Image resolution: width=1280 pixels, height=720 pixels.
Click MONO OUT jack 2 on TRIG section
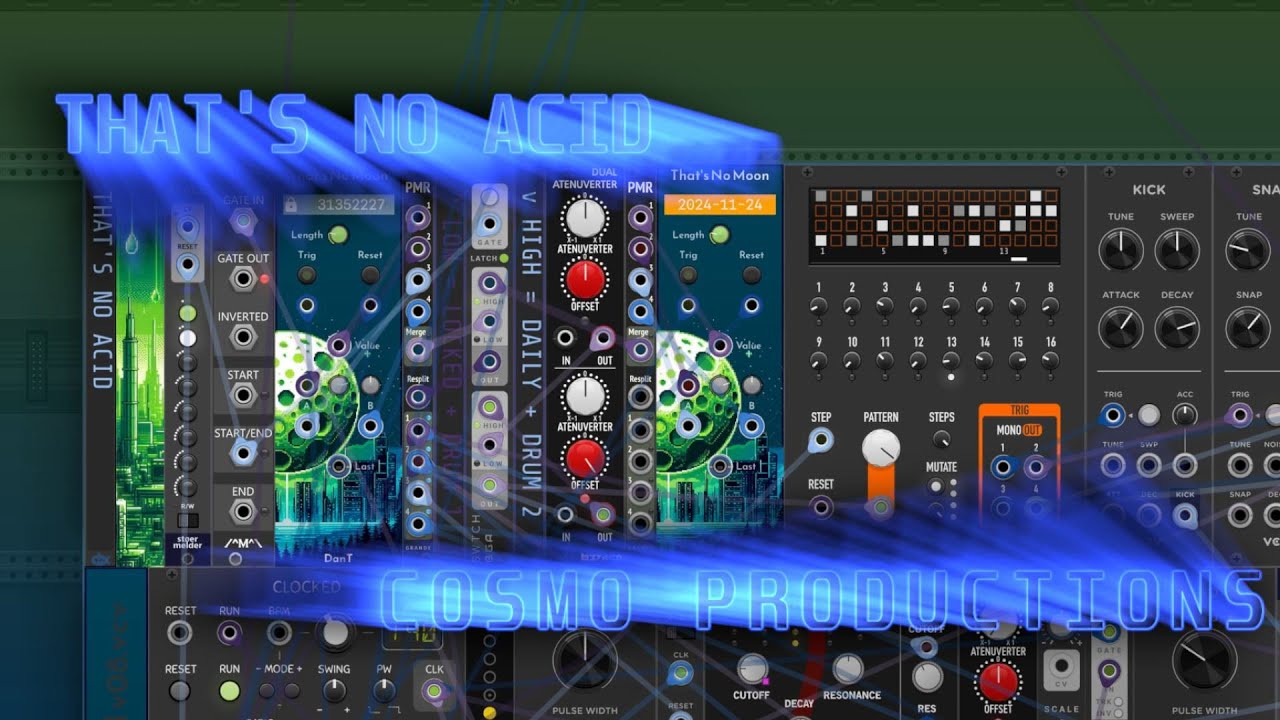click(1036, 467)
